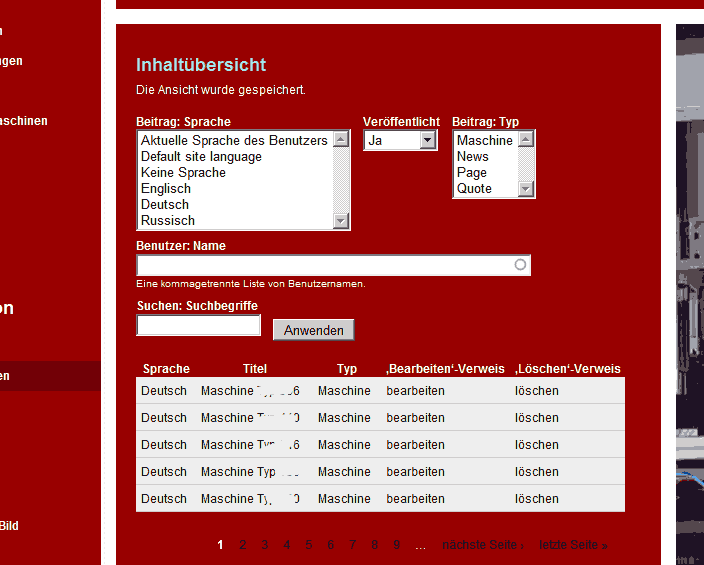Click 'bearbeiten' in the first table row

pos(415,391)
